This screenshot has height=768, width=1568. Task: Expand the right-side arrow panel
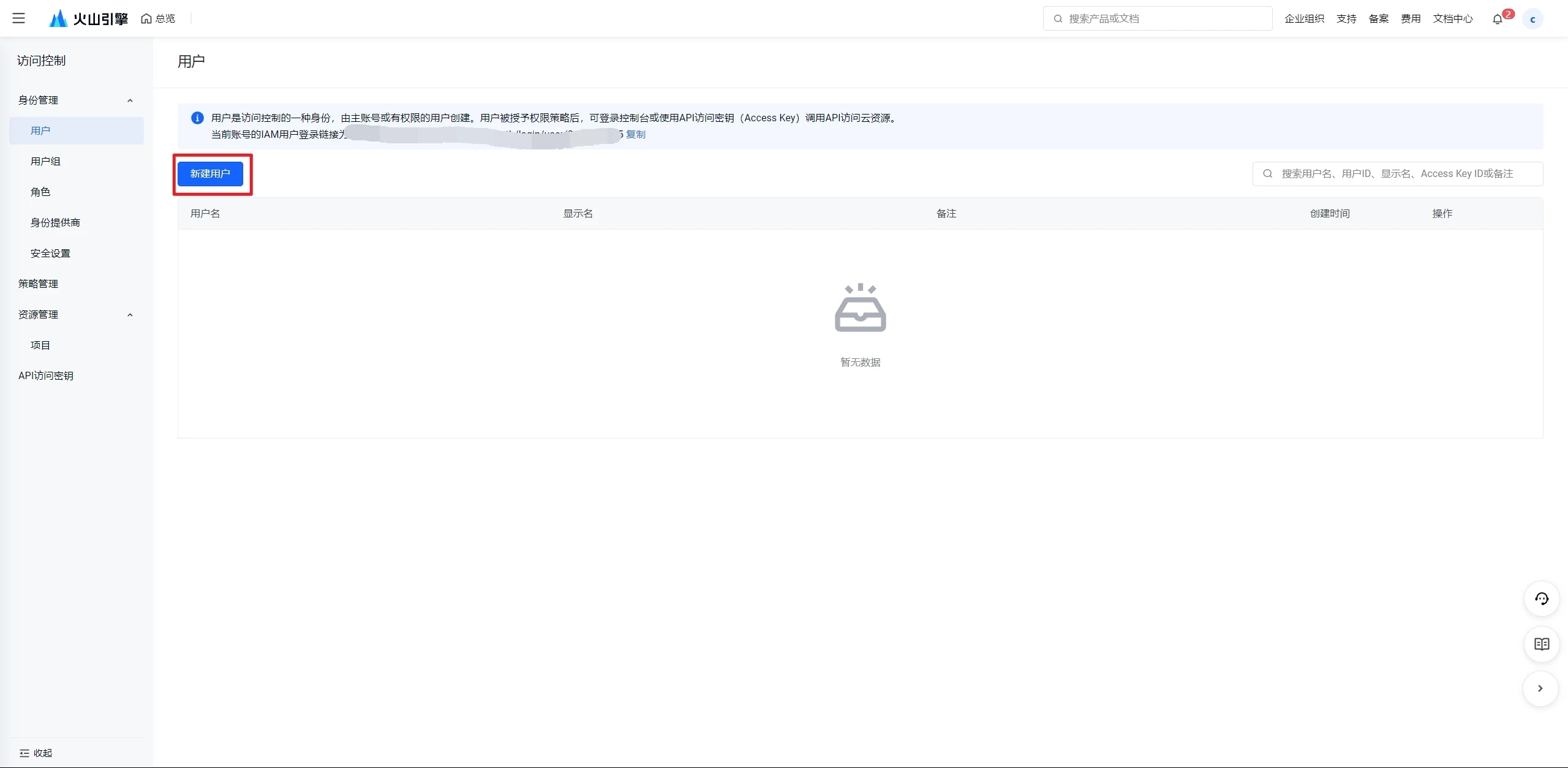coord(1540,688)
